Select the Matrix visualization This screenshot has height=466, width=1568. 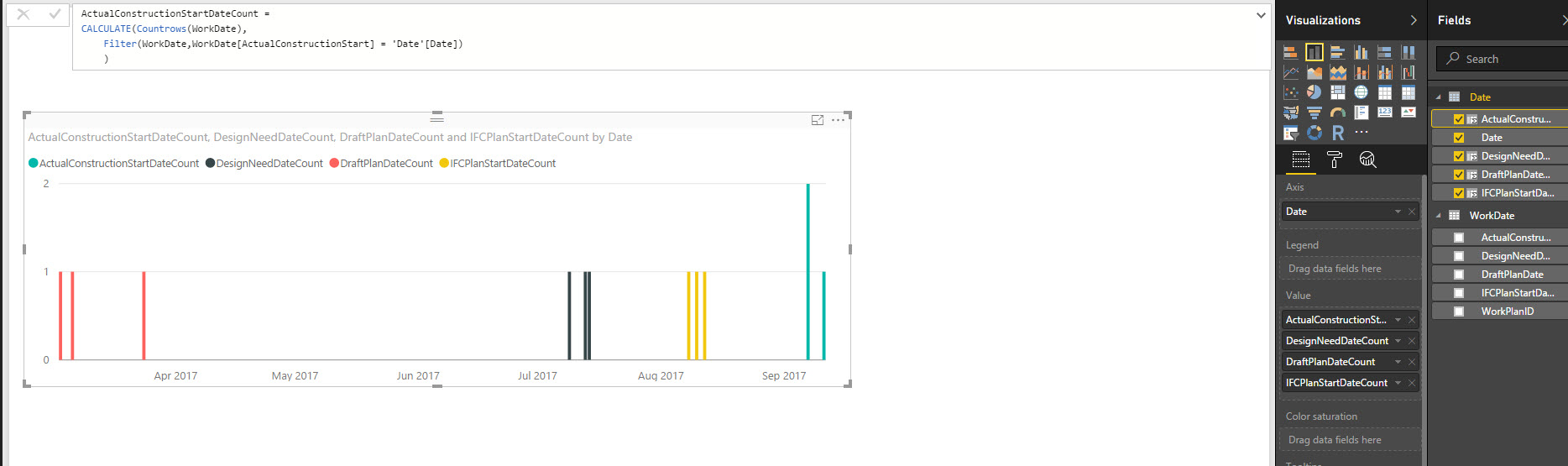coord(1409,92)
